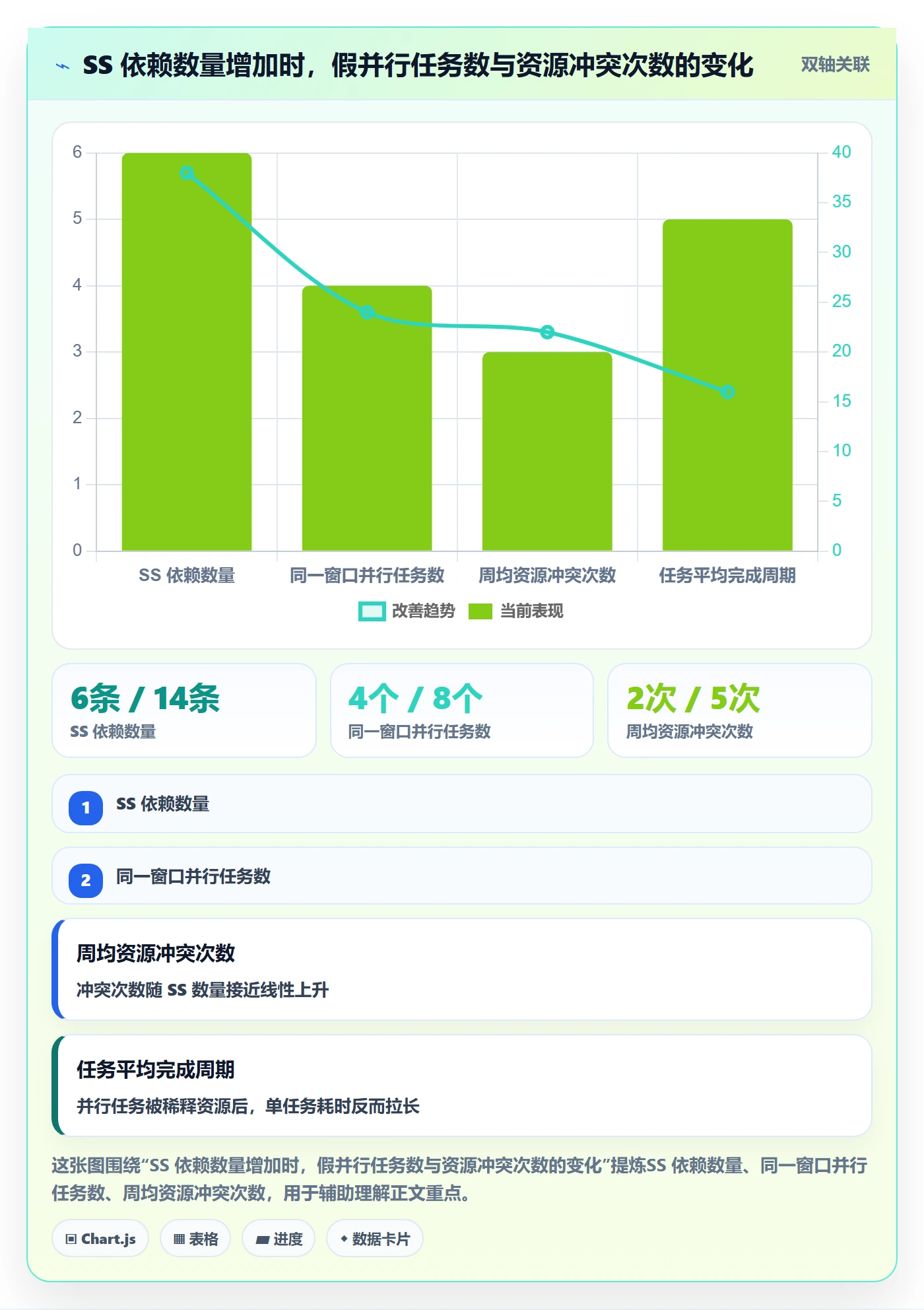Click the left axis value 6

tap(77, 153)
